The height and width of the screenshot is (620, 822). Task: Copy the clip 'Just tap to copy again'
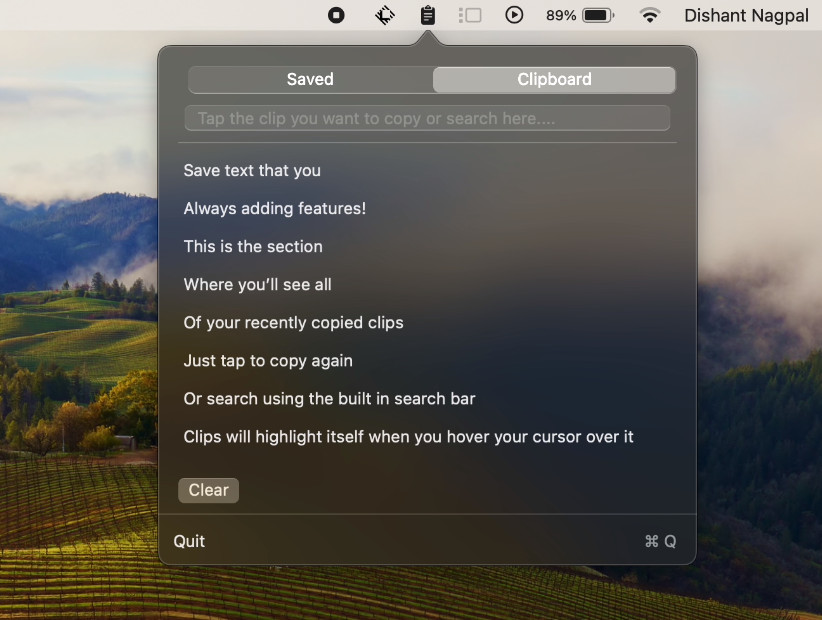click(268, 361)
